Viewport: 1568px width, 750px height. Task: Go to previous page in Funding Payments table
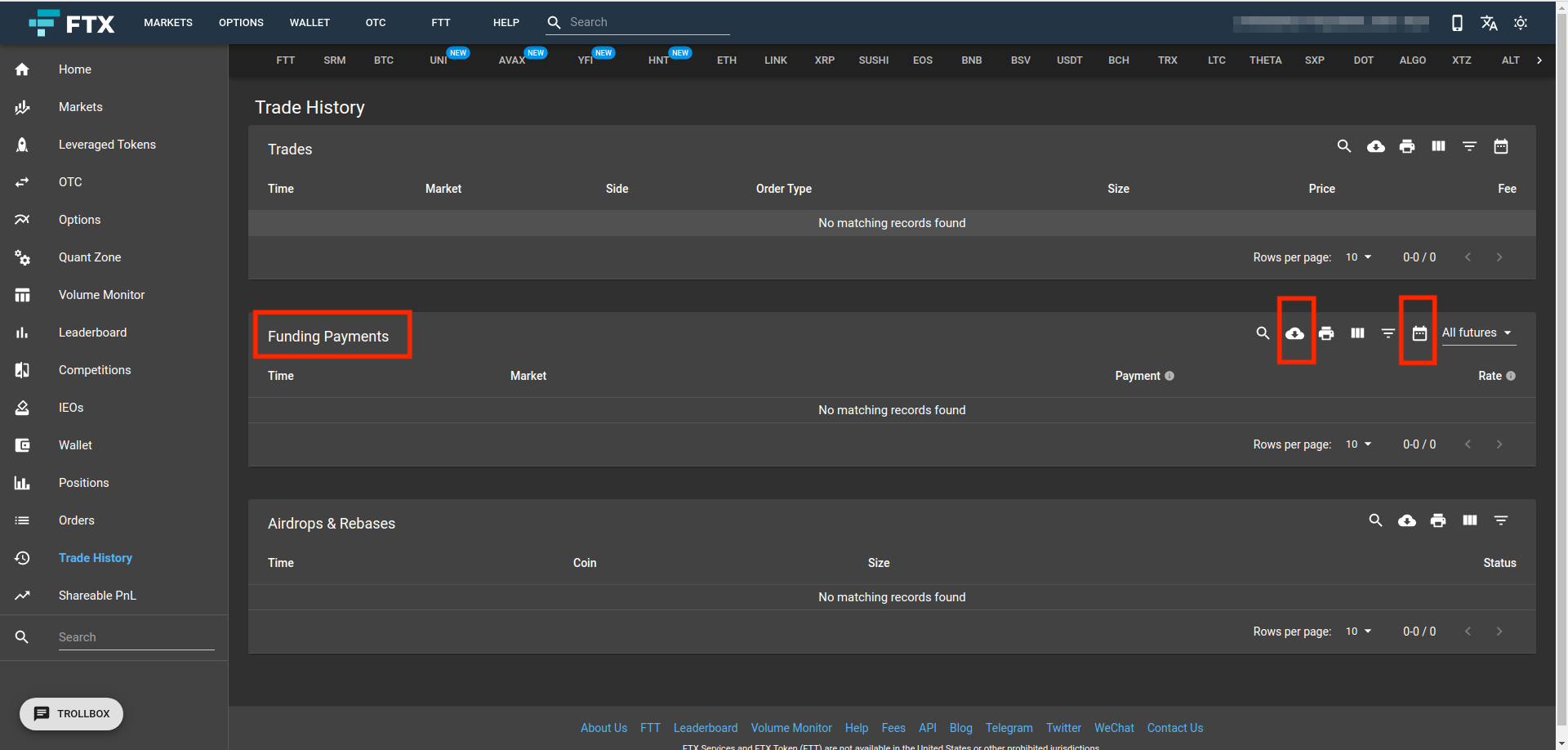click(x=1468, y=444)
